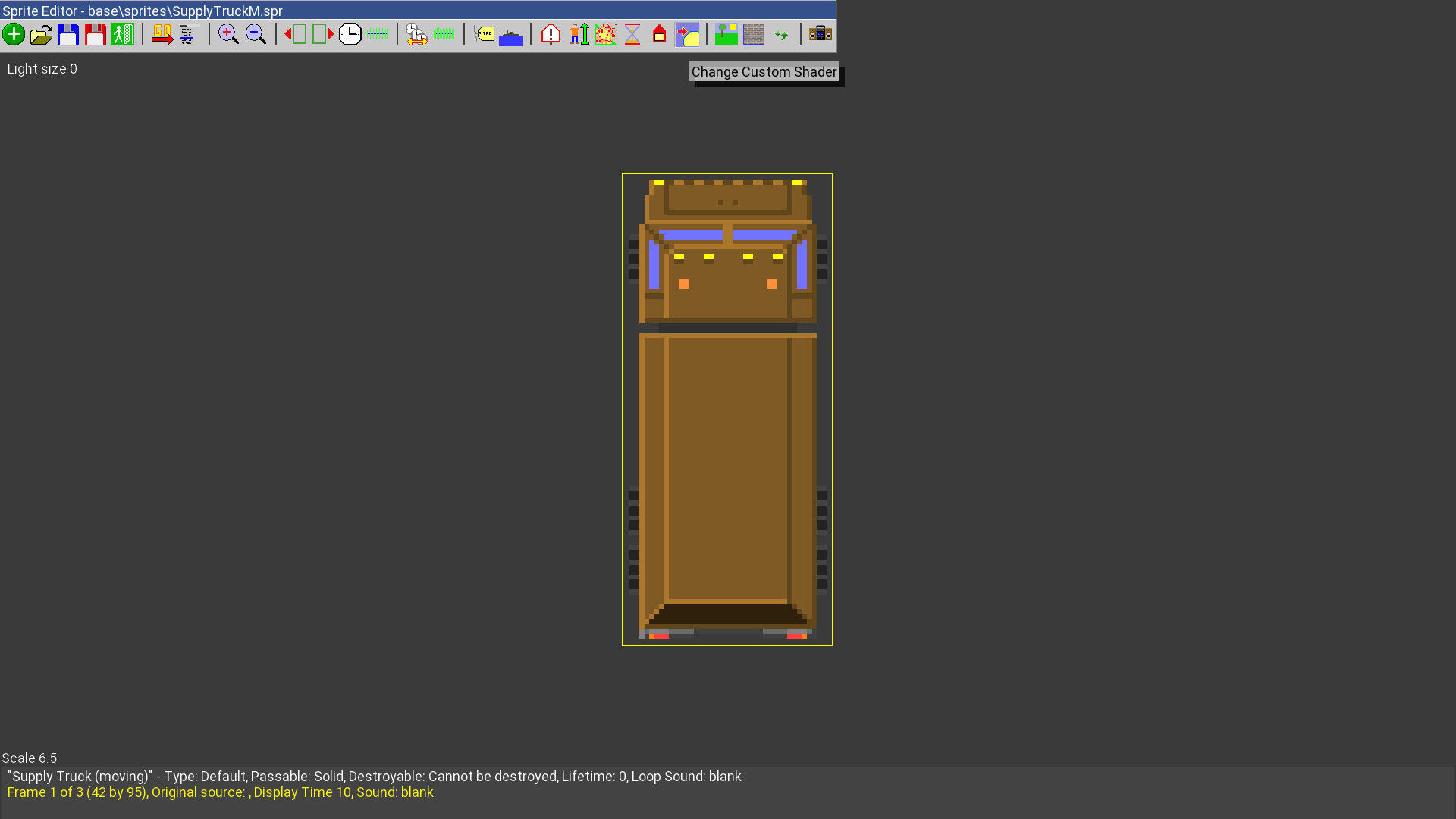This screenshot has height=819, width=1456.
Task: Click the supply truck sprite preview
Action: coord(727,409)
